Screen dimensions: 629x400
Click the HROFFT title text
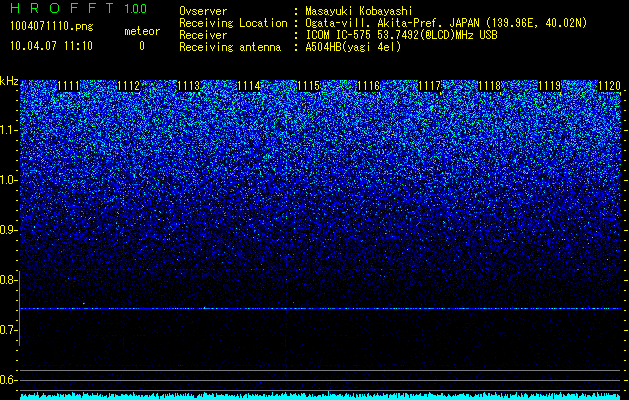pos(62,8)
